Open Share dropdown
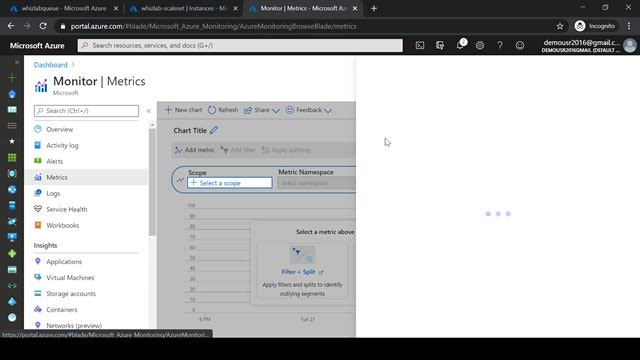The image size is (640, 360). pos(262,110)
